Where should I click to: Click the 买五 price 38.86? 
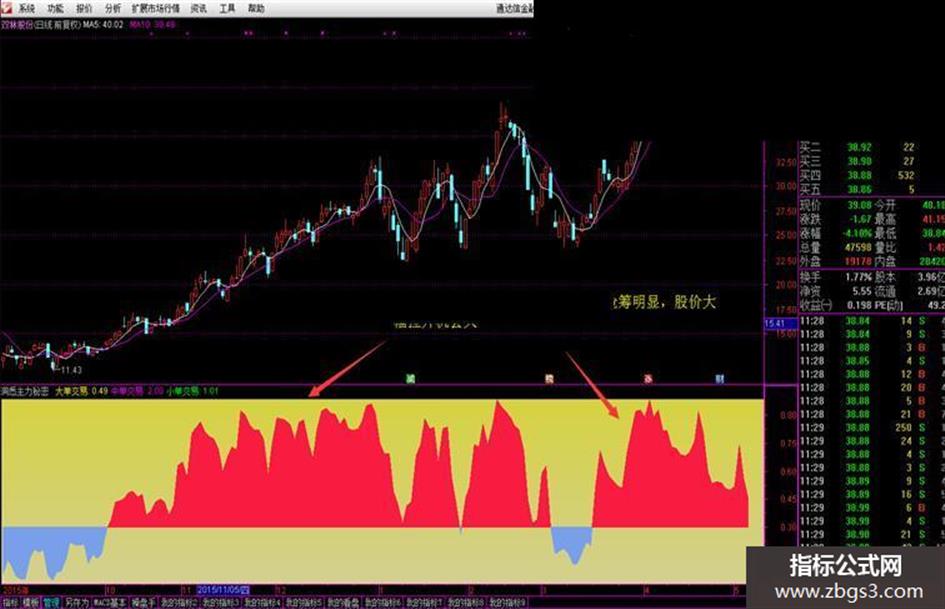click(x=859, y=189)
